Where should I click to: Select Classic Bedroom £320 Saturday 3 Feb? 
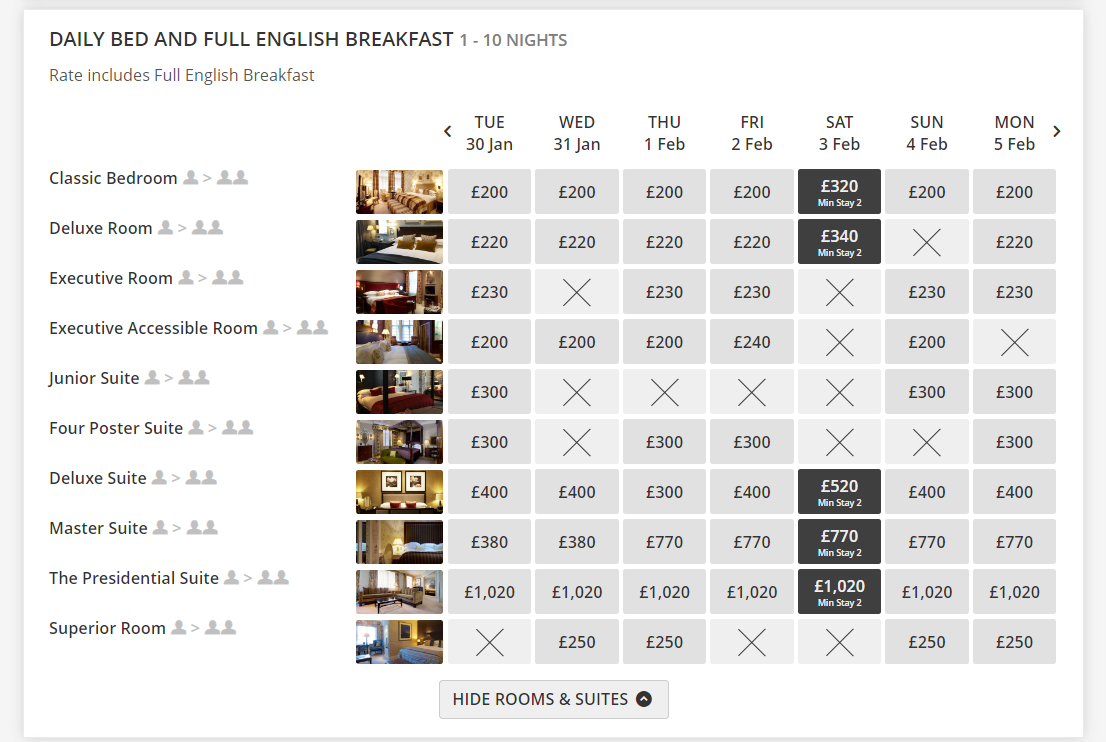point(839,191)
